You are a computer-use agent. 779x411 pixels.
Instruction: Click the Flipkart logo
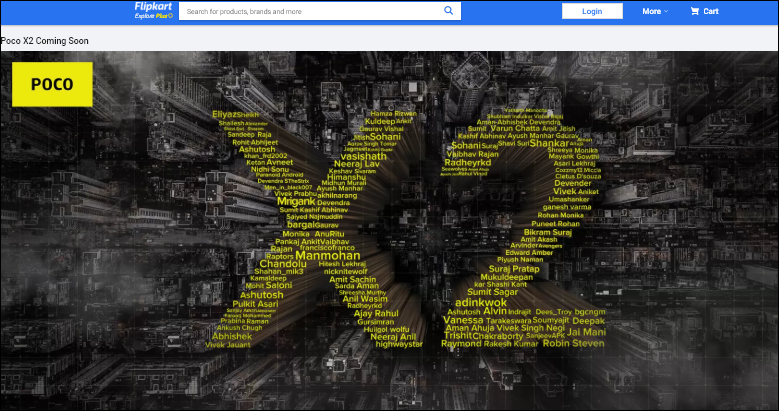[x=153, y=7]
